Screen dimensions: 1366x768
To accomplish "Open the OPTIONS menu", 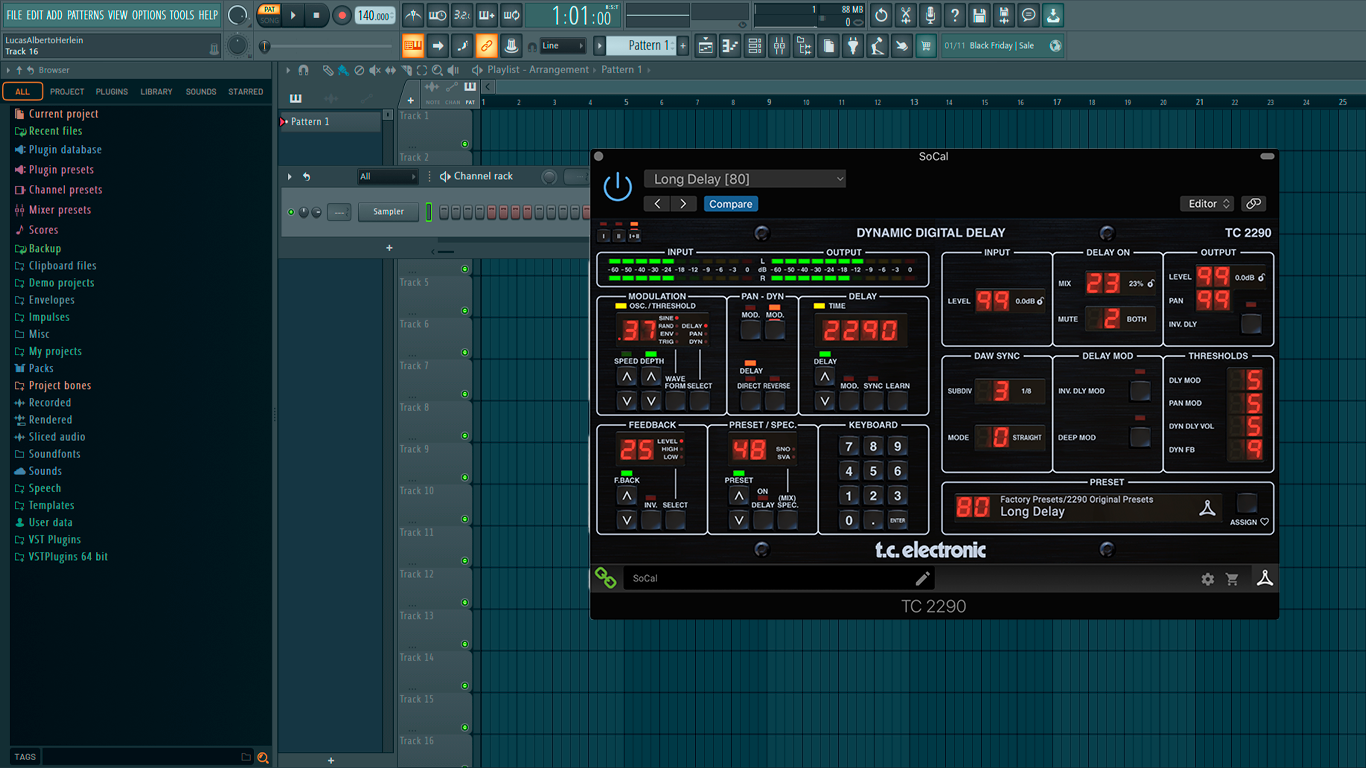I will [149, 15].
